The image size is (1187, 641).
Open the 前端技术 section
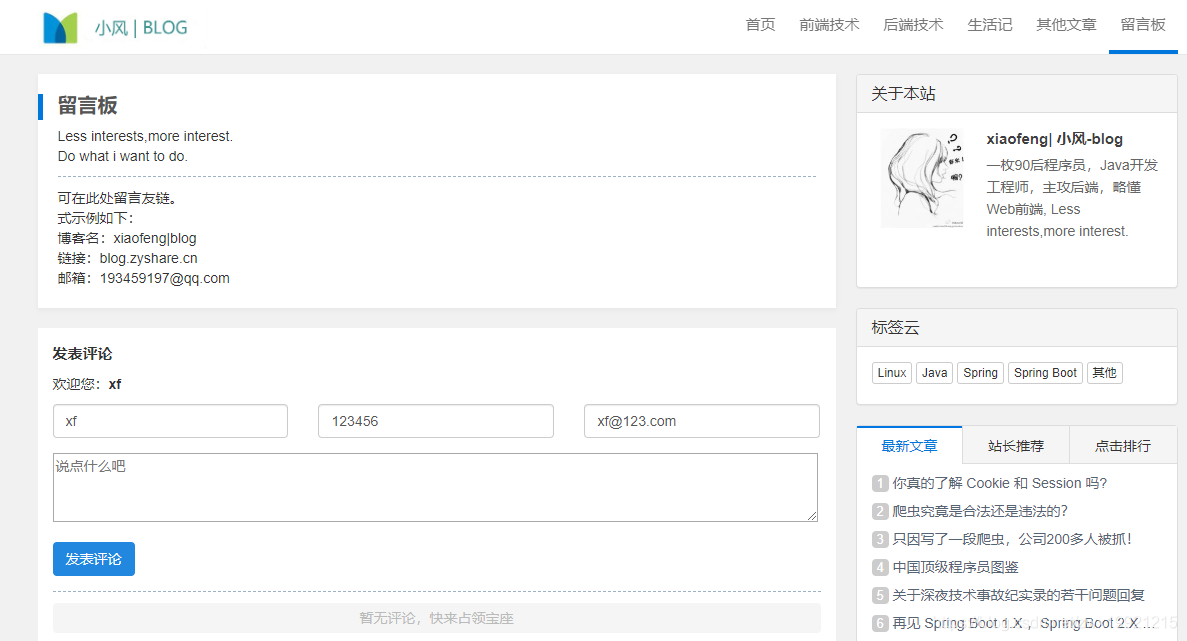coord(829,25)
